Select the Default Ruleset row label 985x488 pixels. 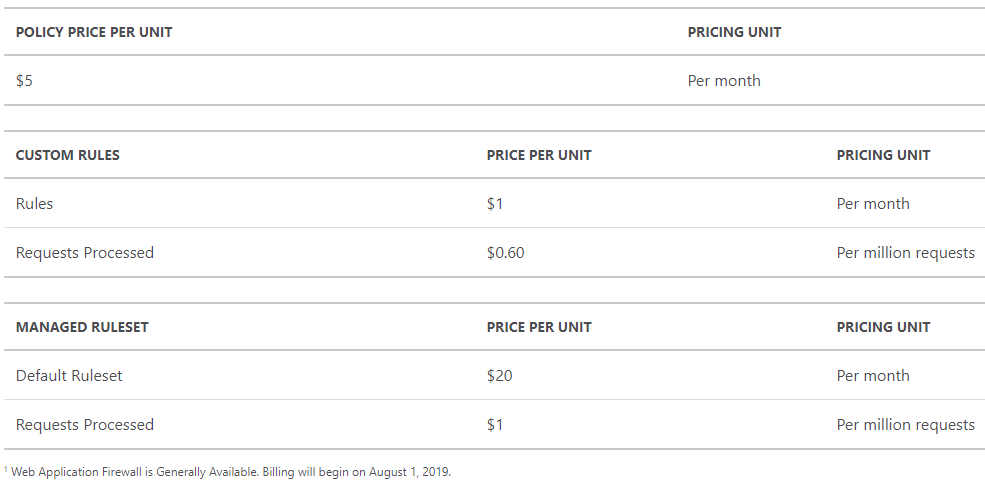[x=69, y=376]
